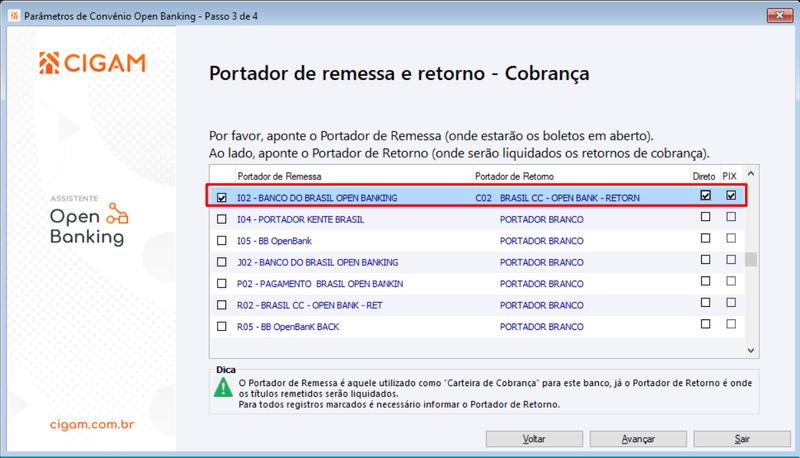800x458 pixels.
Task: Click the green warning triangle Dica icon
Action: 223,388
